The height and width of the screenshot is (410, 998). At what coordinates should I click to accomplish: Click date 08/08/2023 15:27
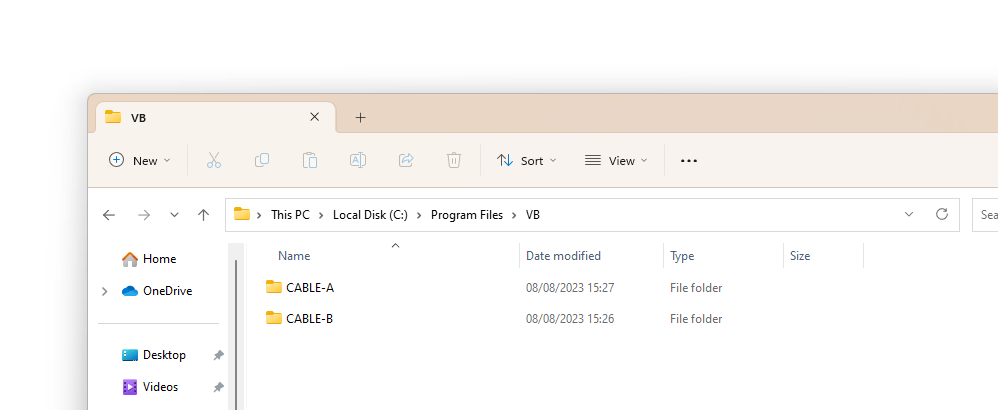[x=570, y=288]
